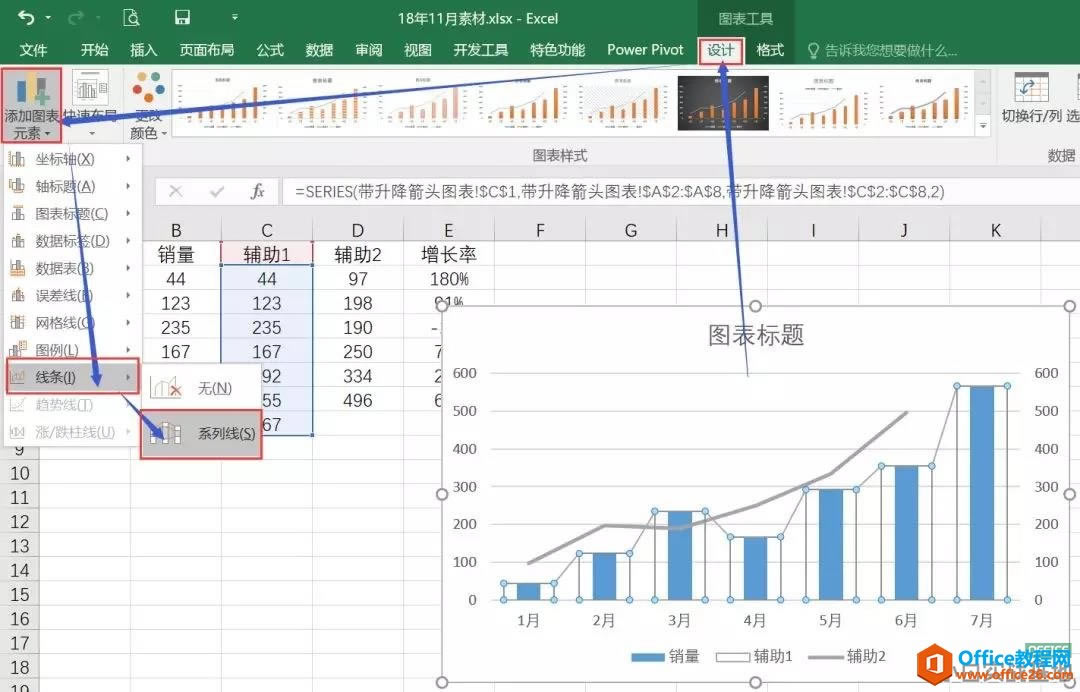This screenshot has width=1080, height=692.
Task: Click the Print Preview icon in Quick Access toolbar
Action: click(131, 18)
